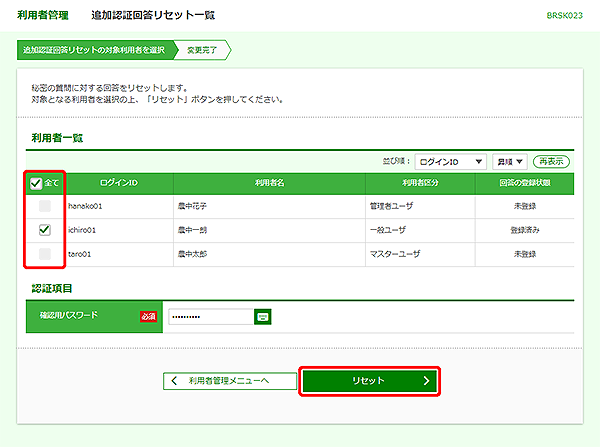Click the user name 農中太郎
The image size is (600, 447).
[x=192, y=254]
